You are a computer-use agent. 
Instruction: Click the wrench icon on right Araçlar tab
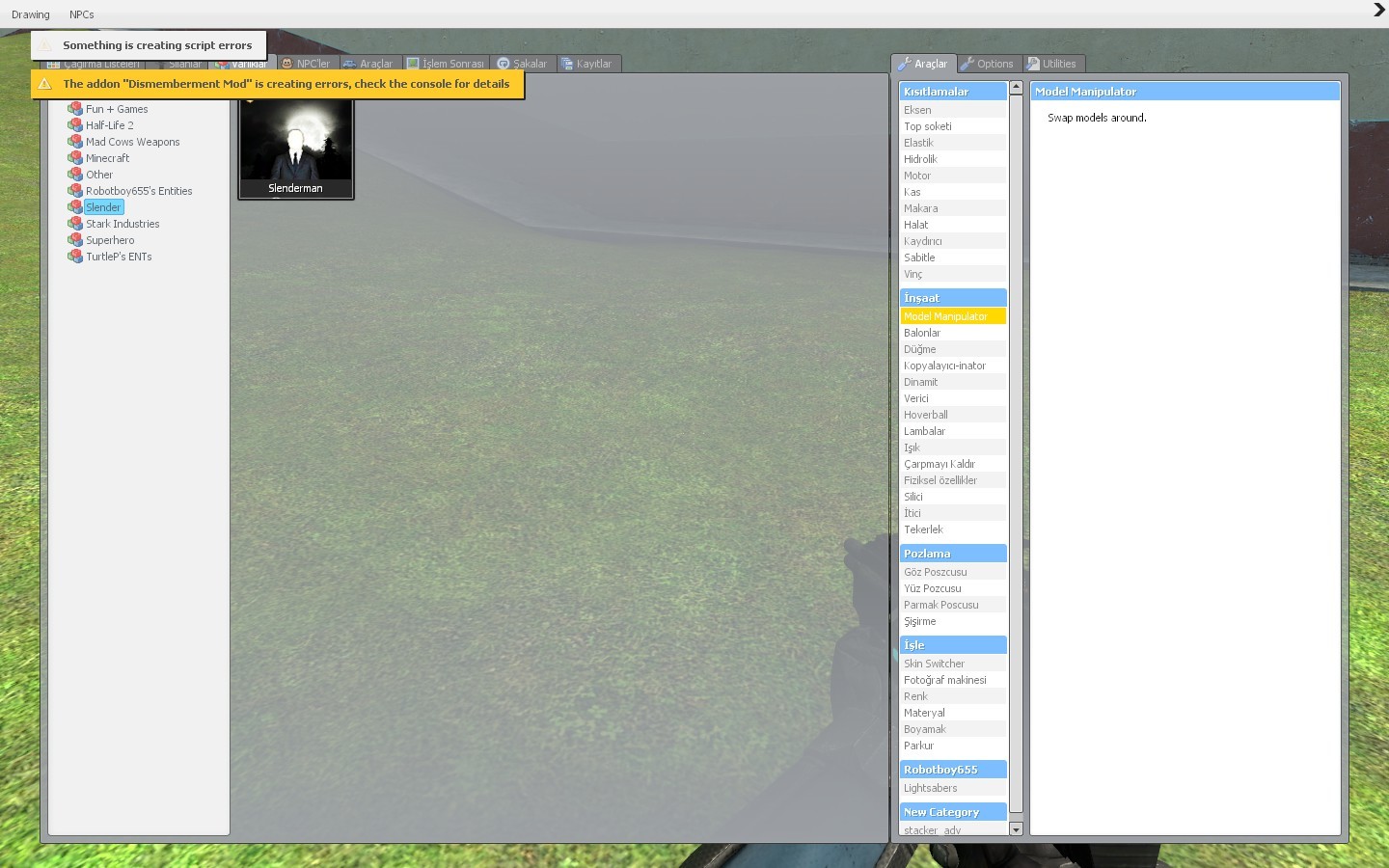pyautogui.click(x=904, y=64)
